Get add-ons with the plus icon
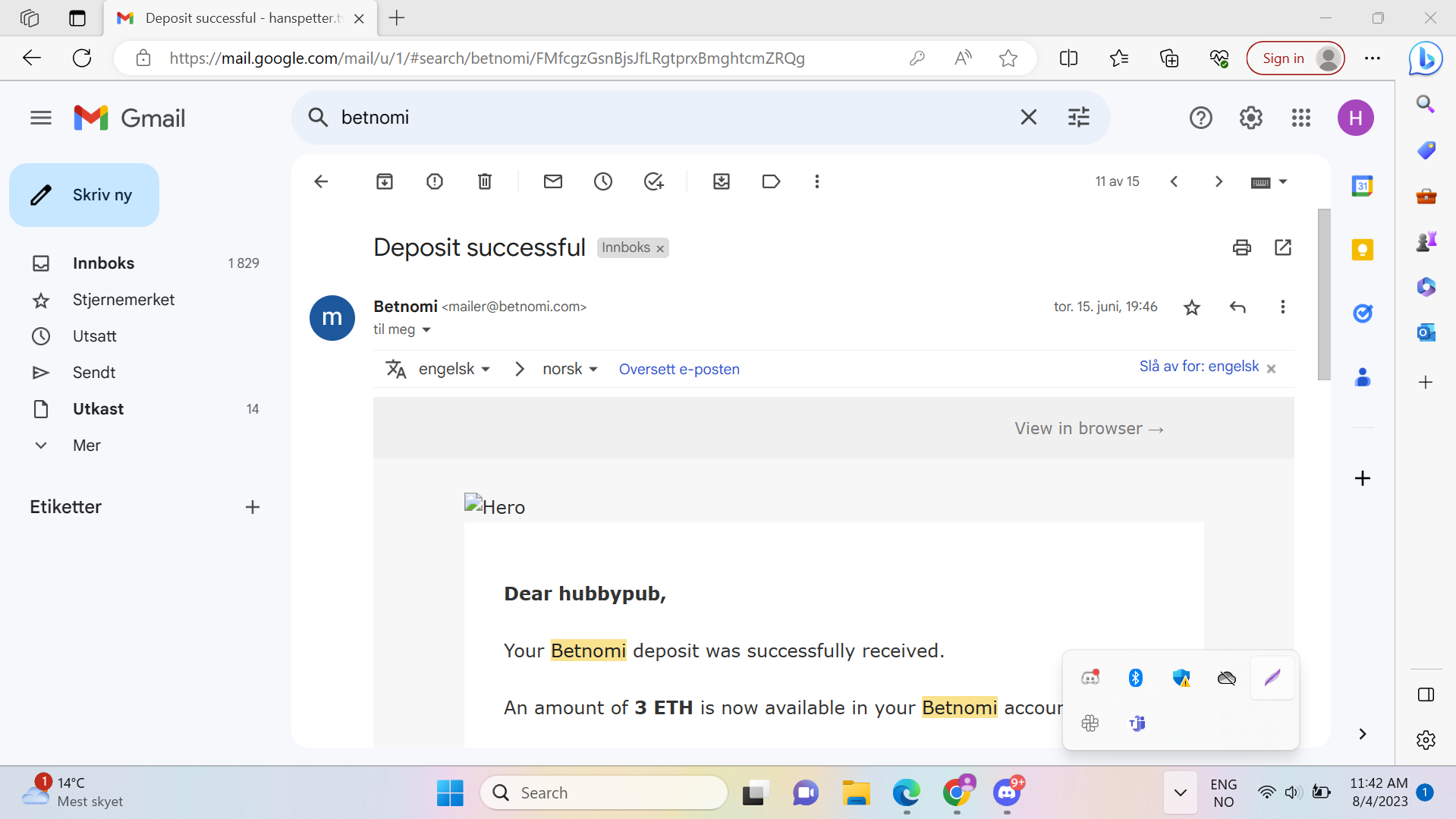The image size is (1456, 819). point(1363,478)
